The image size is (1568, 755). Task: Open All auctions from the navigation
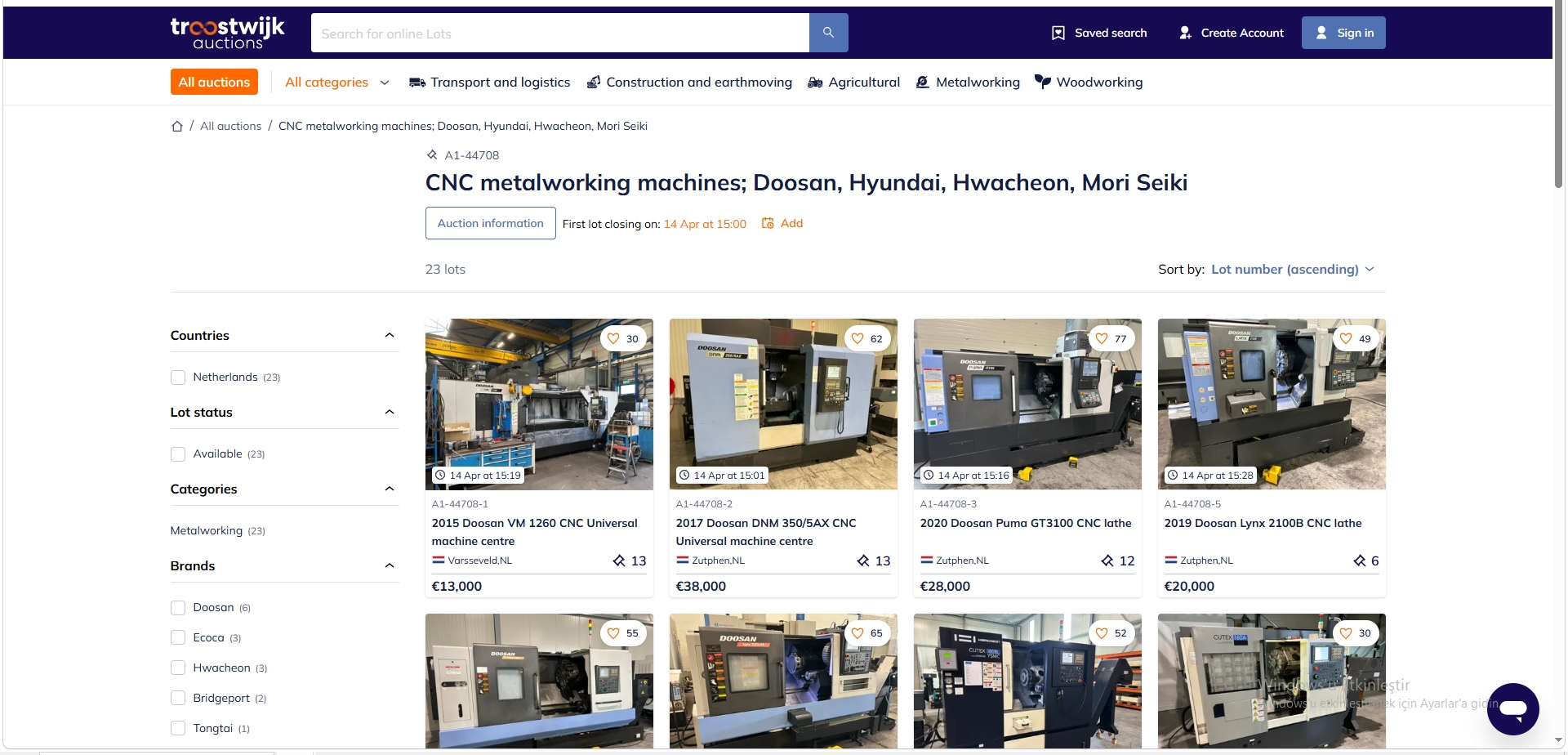214,82
